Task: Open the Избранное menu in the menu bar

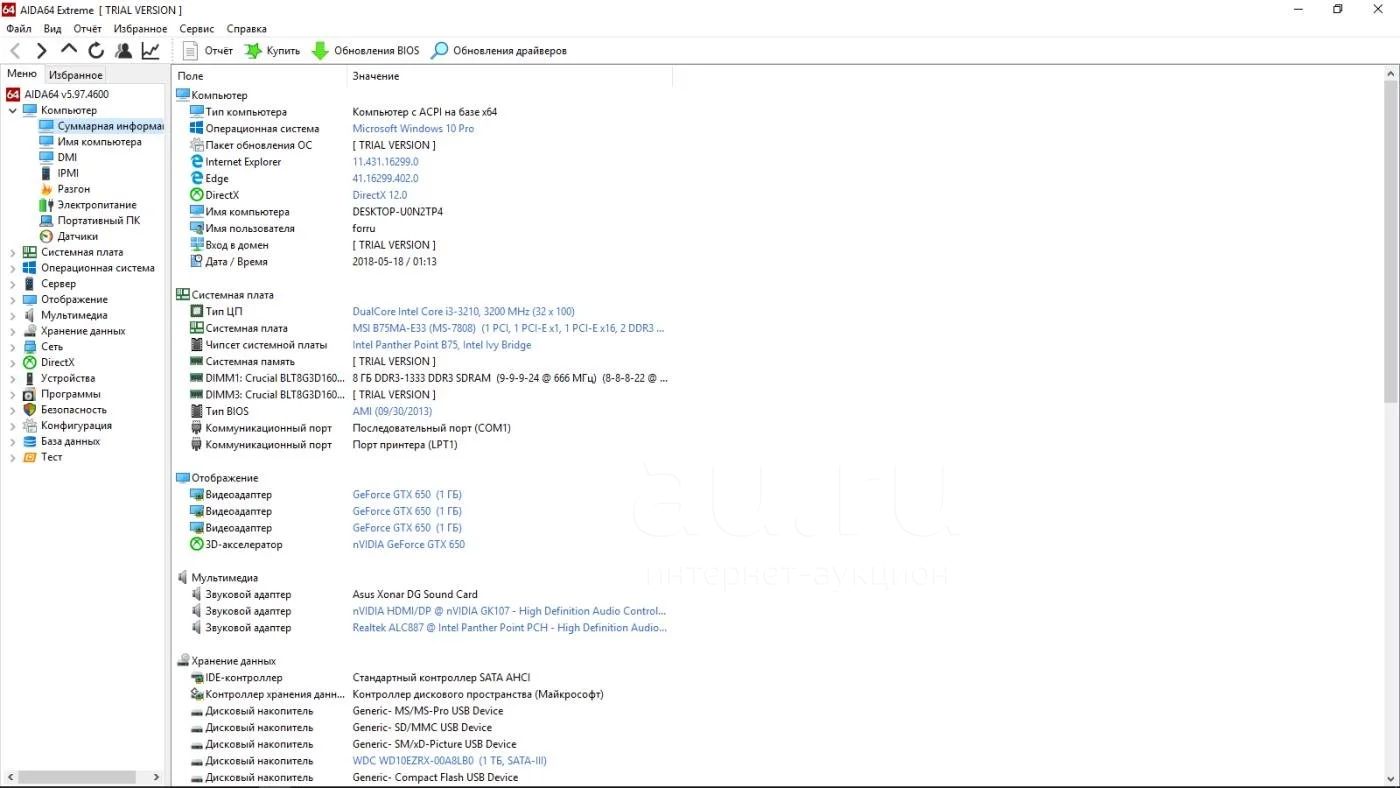Action: pyautogui.click(x=140, y=29)
